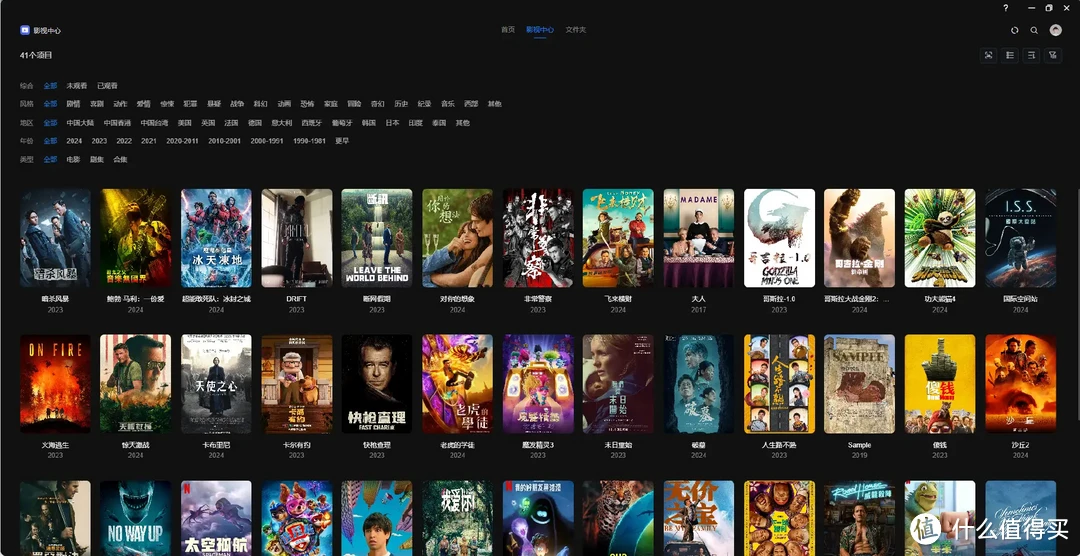This screenshot has width=1080, height=556.
Task: Click the help question mark icon
Action: tap(1006, 8)
